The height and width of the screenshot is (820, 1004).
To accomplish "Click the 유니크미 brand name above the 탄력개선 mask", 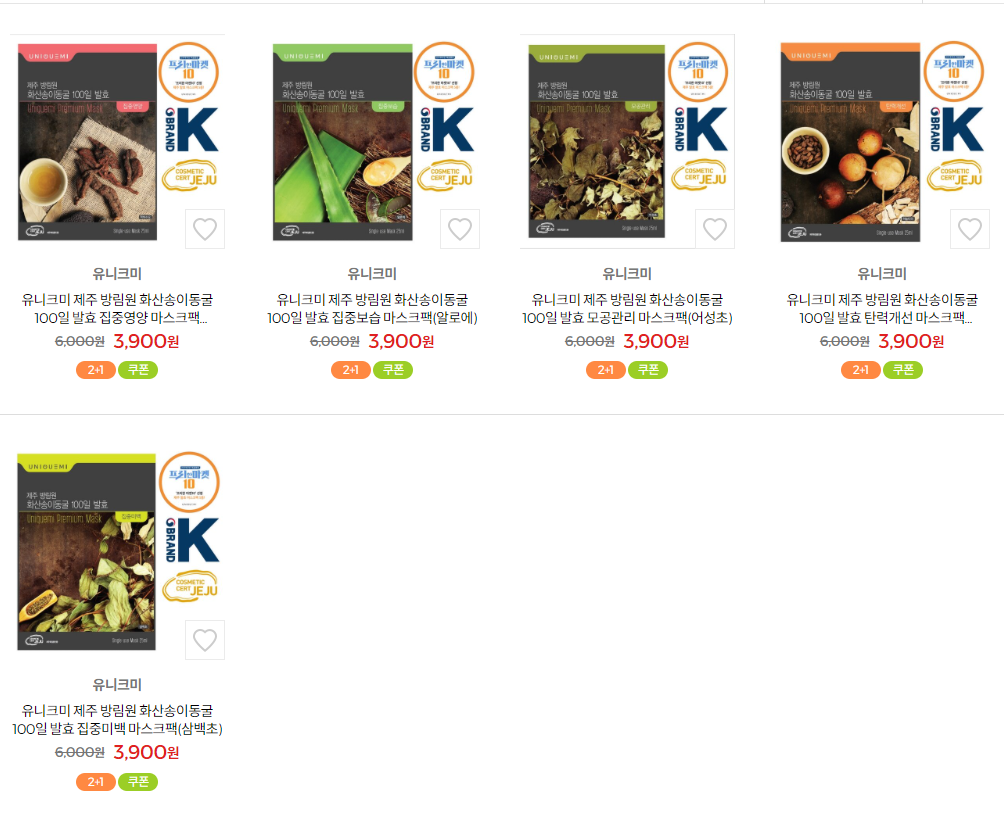I will coord(882,273).
